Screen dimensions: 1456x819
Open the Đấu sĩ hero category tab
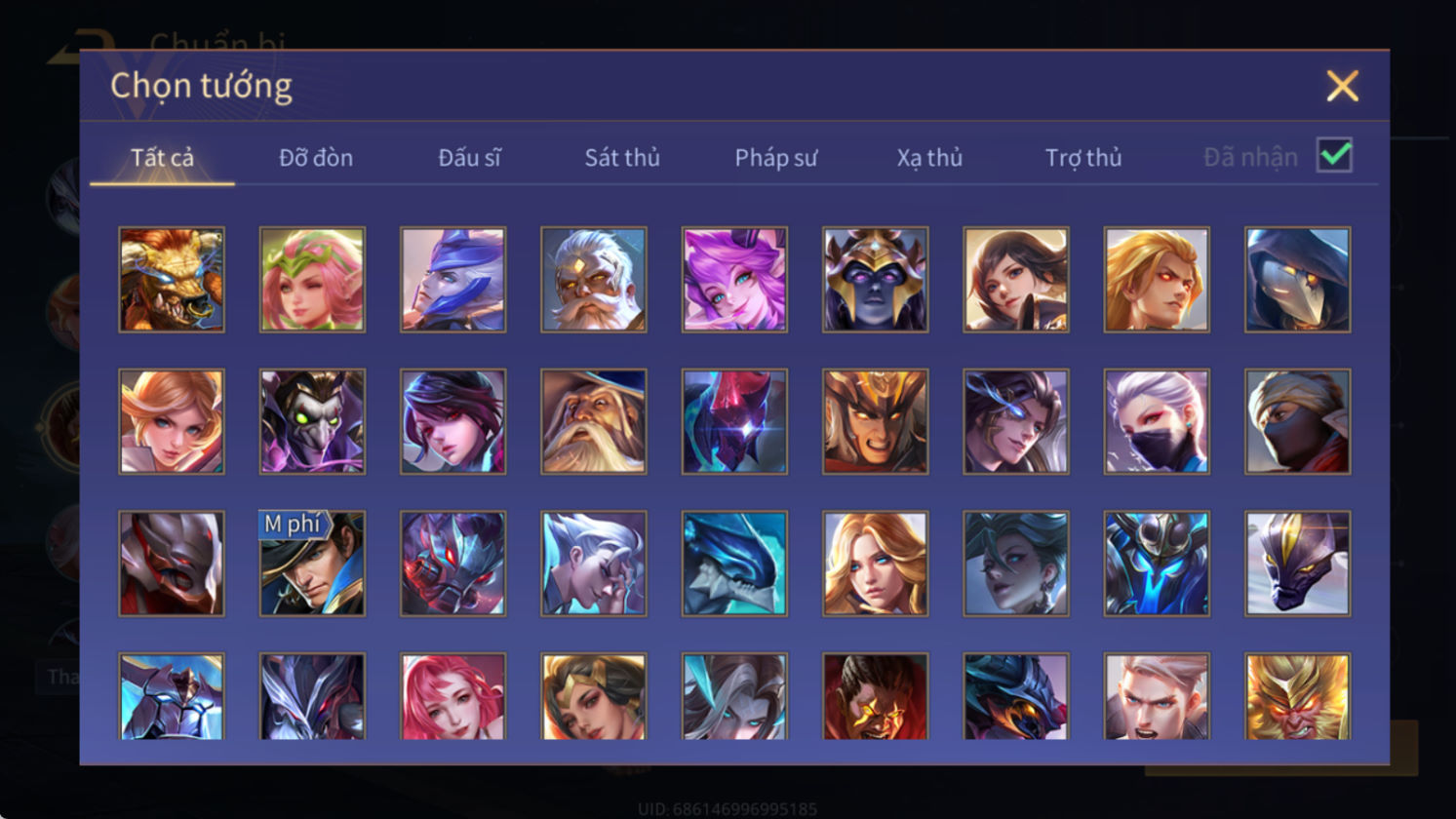click(469, 157)
